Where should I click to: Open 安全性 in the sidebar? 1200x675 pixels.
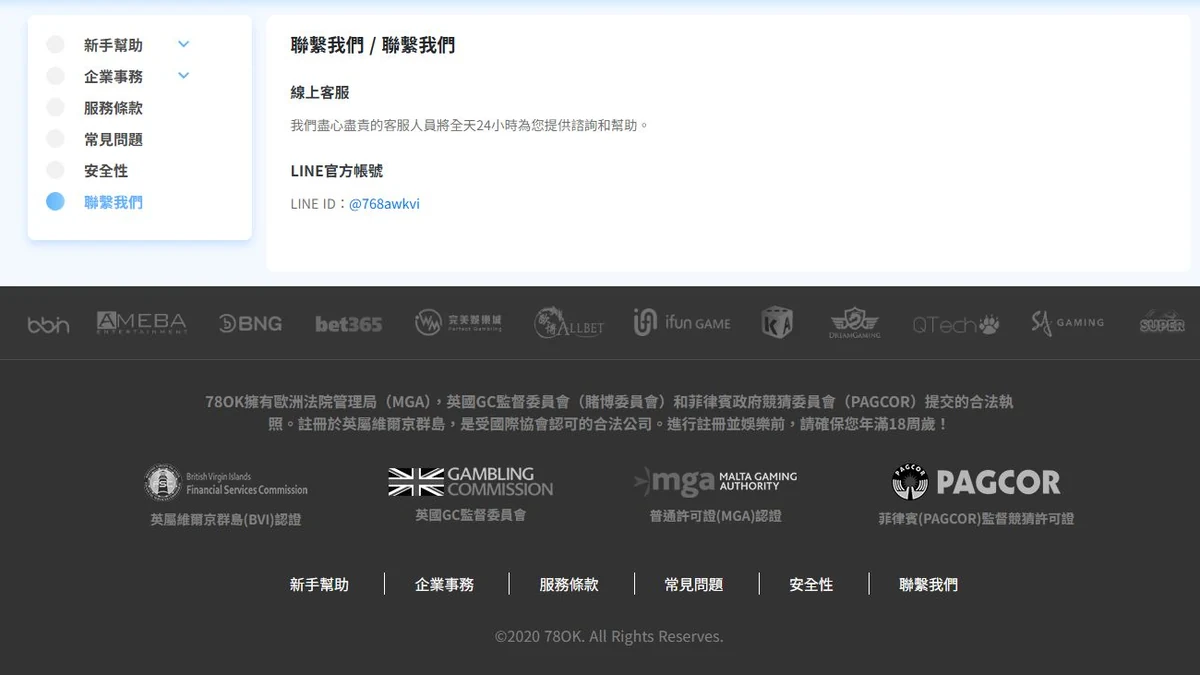click(x=106, y=171)
